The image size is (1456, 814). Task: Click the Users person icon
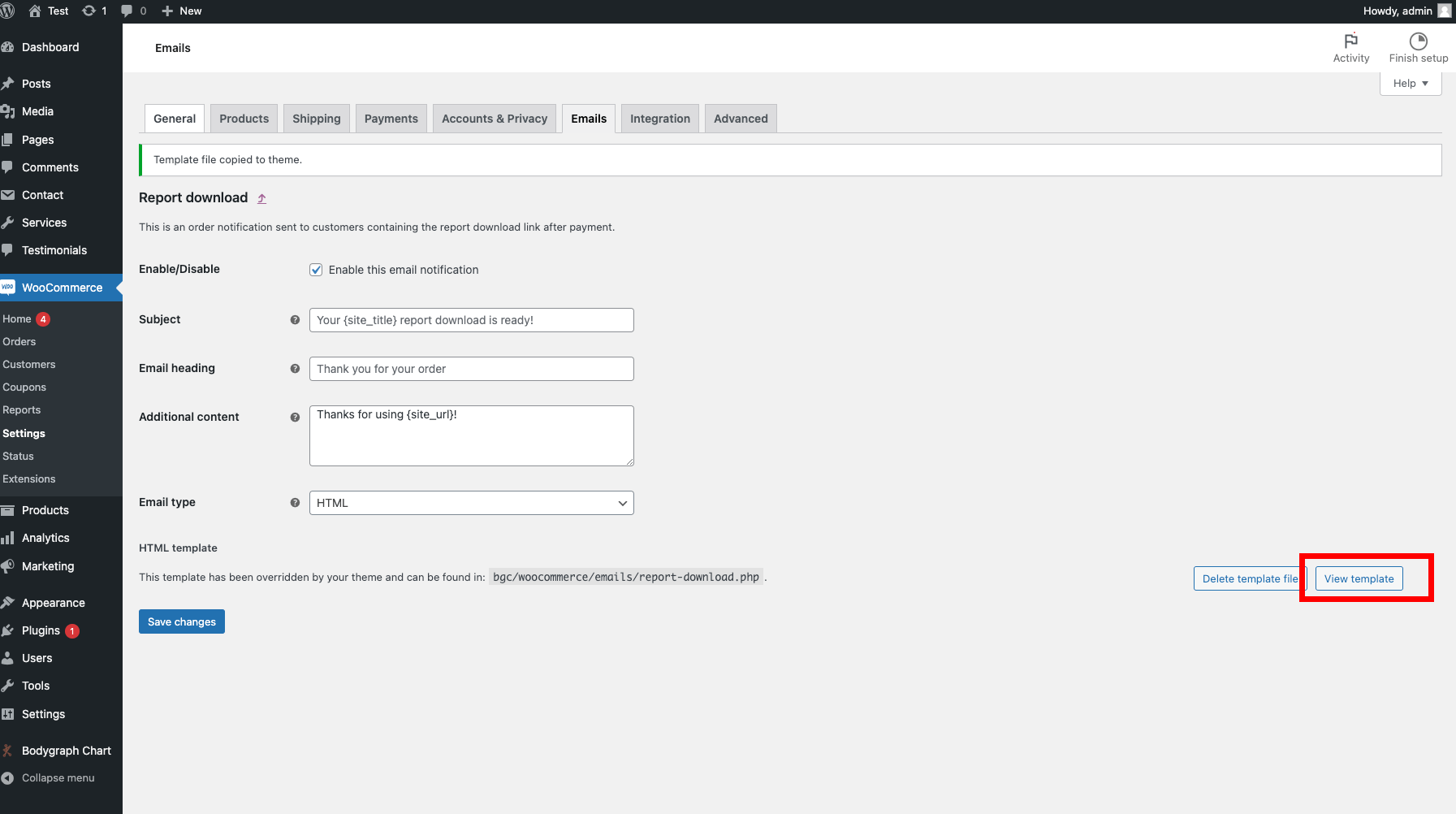[x=7, y=658]
